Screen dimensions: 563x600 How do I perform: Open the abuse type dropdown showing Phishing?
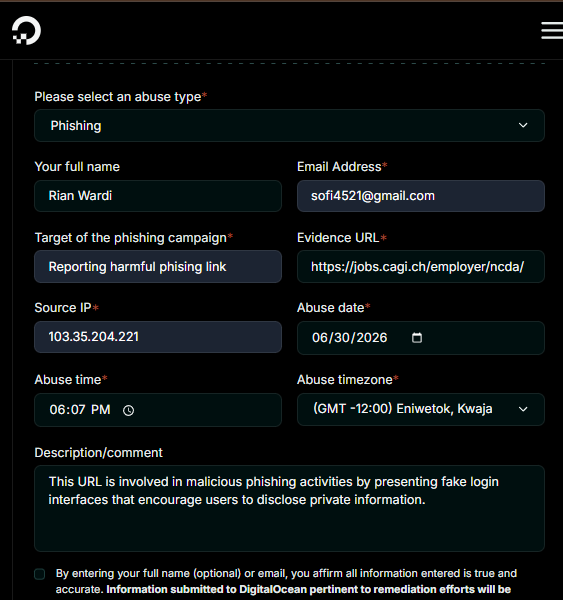tap(289, 126)
